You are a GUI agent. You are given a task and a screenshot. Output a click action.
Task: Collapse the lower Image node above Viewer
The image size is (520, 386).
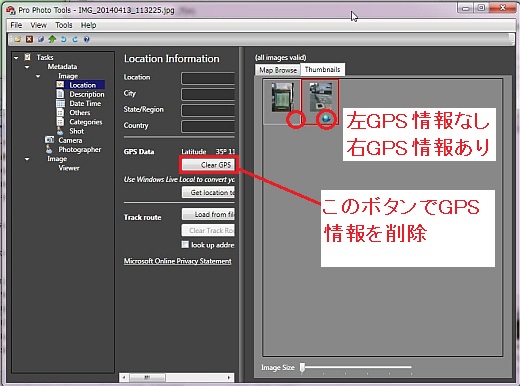27,159
